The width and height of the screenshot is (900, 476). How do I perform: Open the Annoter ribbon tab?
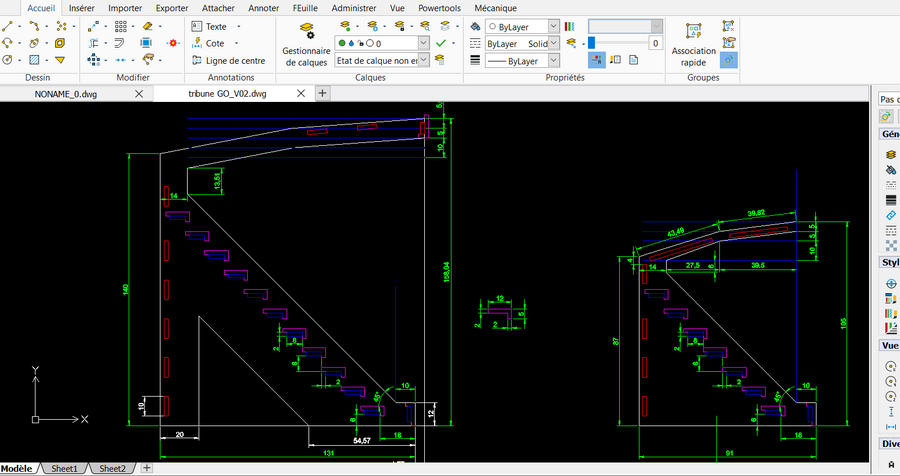264,7
